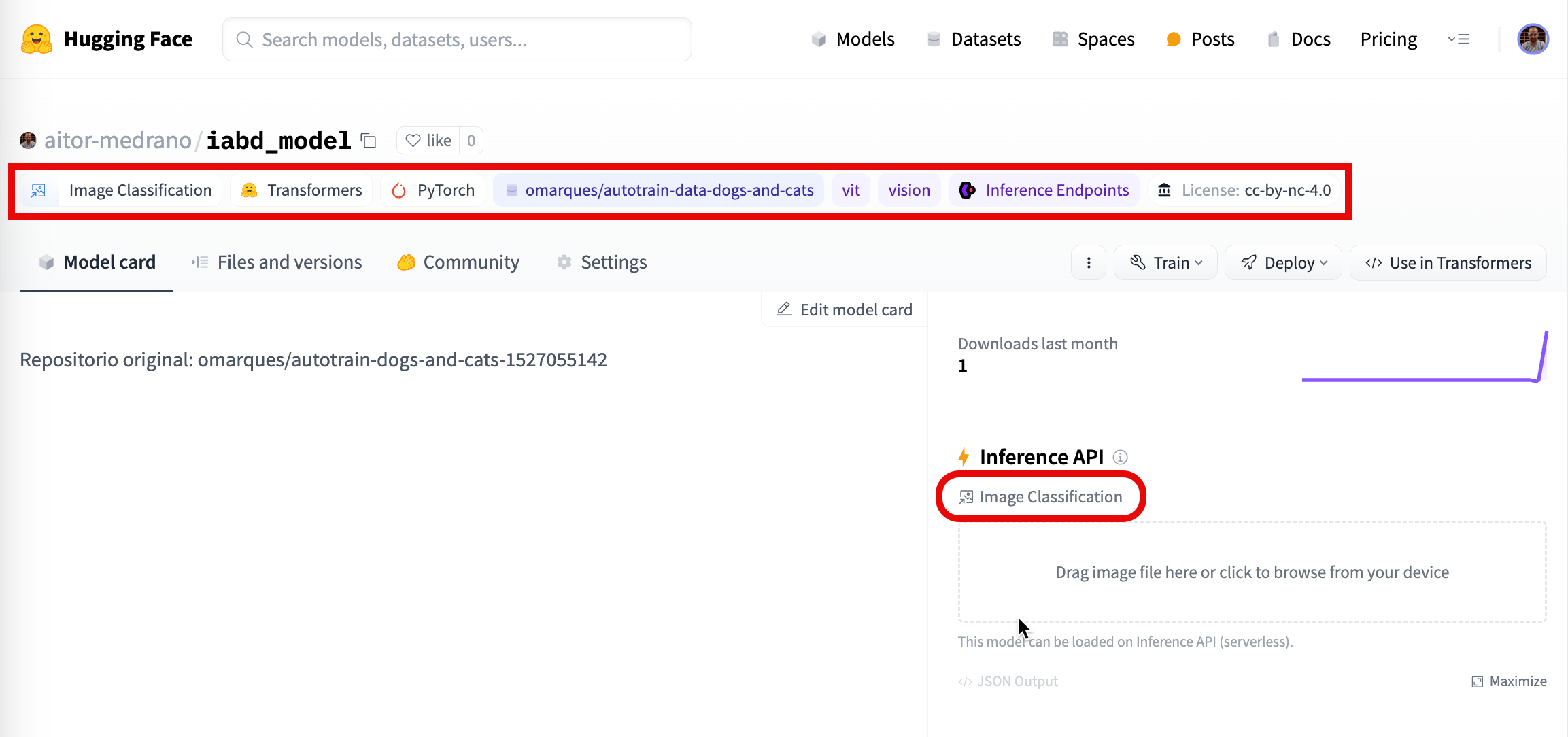The image size is (1568, 737).
Task: Open the Settings tab
Action: click(x=602, y=262)
